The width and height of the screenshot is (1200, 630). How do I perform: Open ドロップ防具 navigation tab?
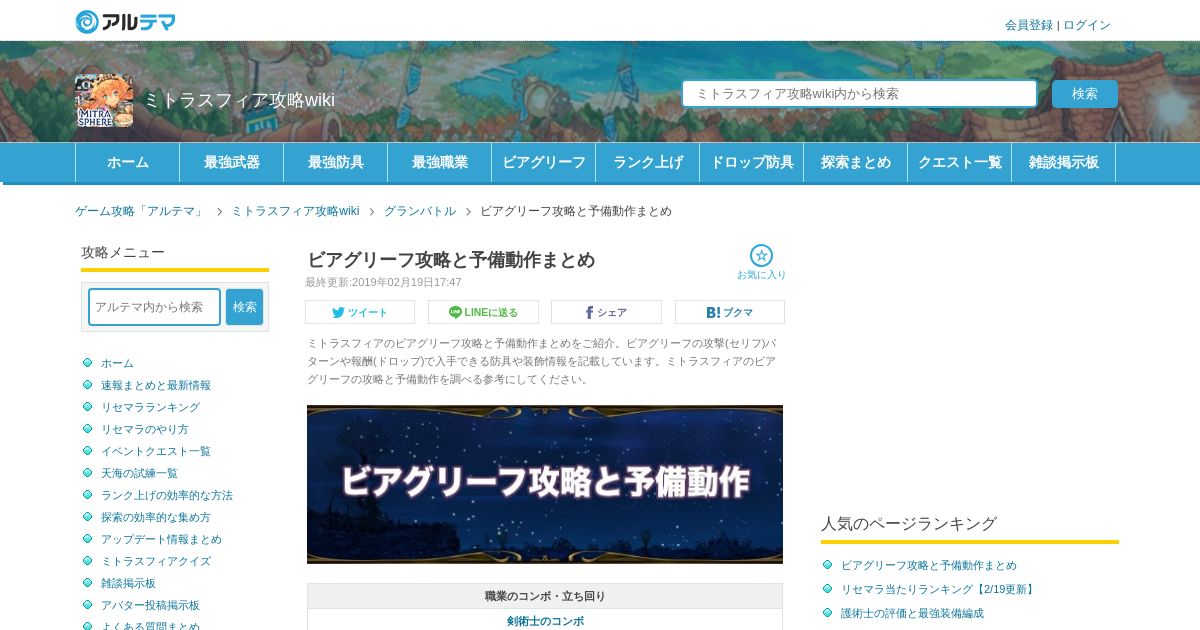[x=751, y=162]
